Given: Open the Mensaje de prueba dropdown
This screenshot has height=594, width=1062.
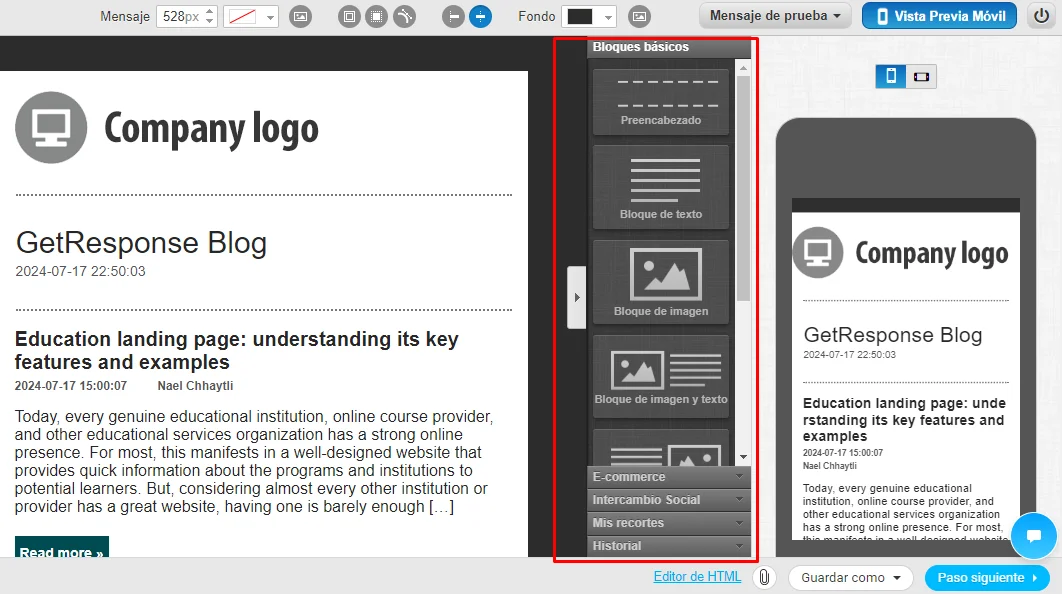Looking at the screenshot, I should (776, 16).
